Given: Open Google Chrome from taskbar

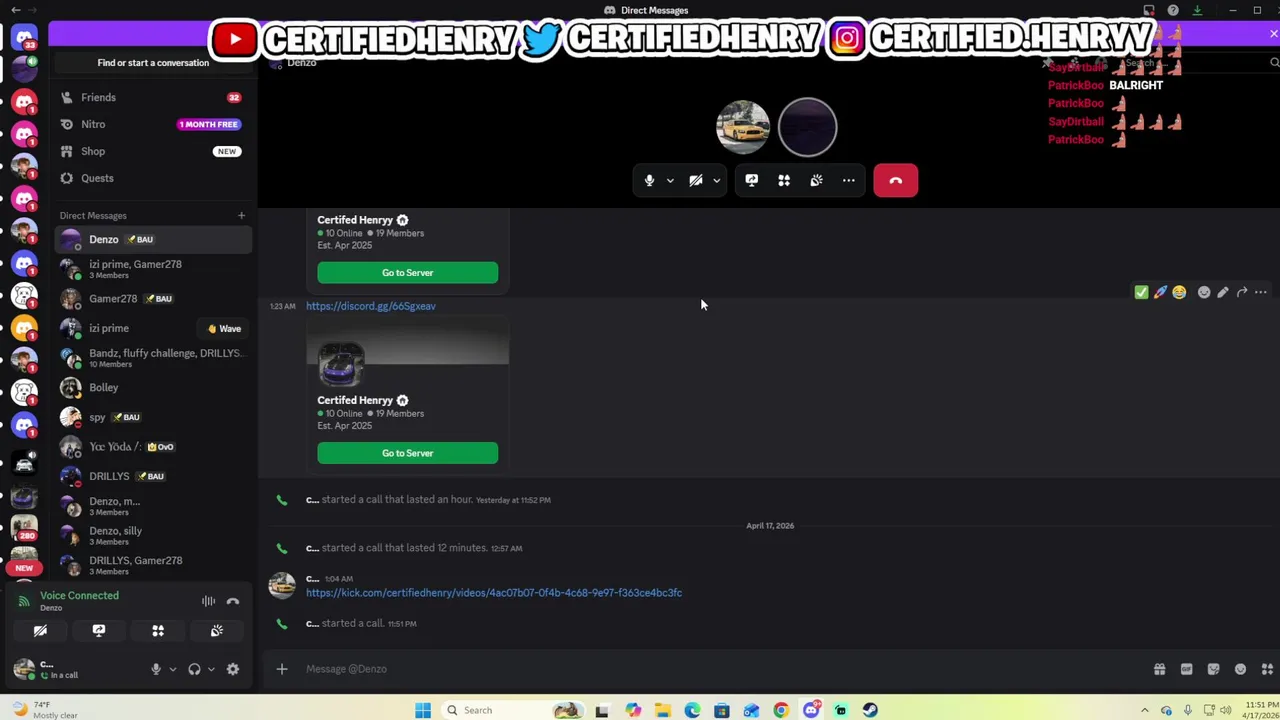Looking at the screenshot, I should (x=781, y=710).
